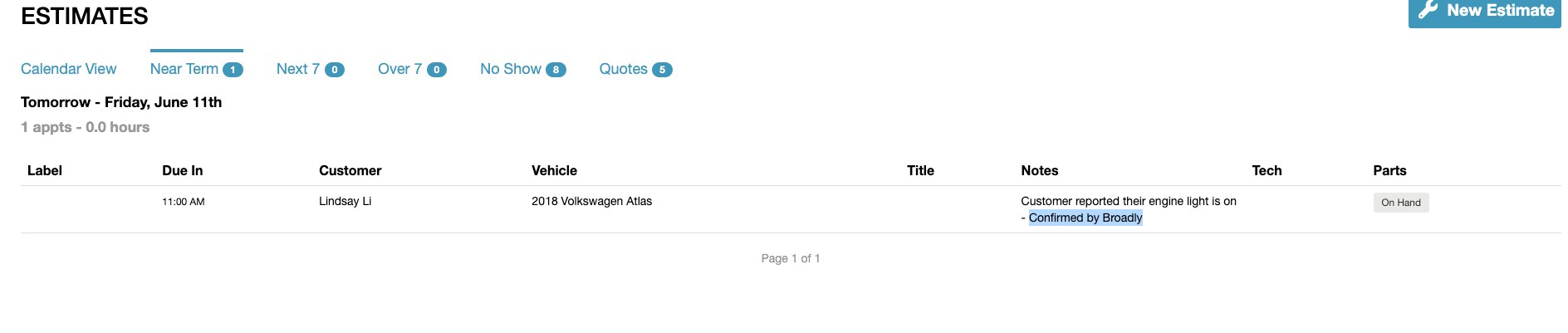This screenshot has height=333, width=1568.
Task: Open the 2018 Volkswagen Atlas vehicle entry
Action: 591,201
